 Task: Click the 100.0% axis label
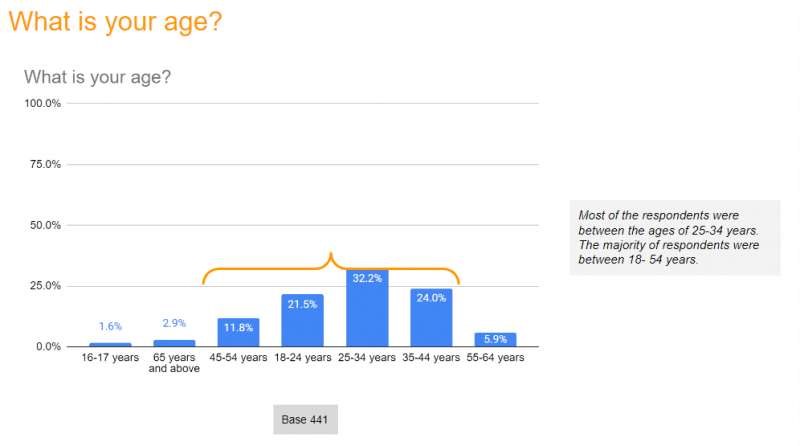[x=42, y=104]
